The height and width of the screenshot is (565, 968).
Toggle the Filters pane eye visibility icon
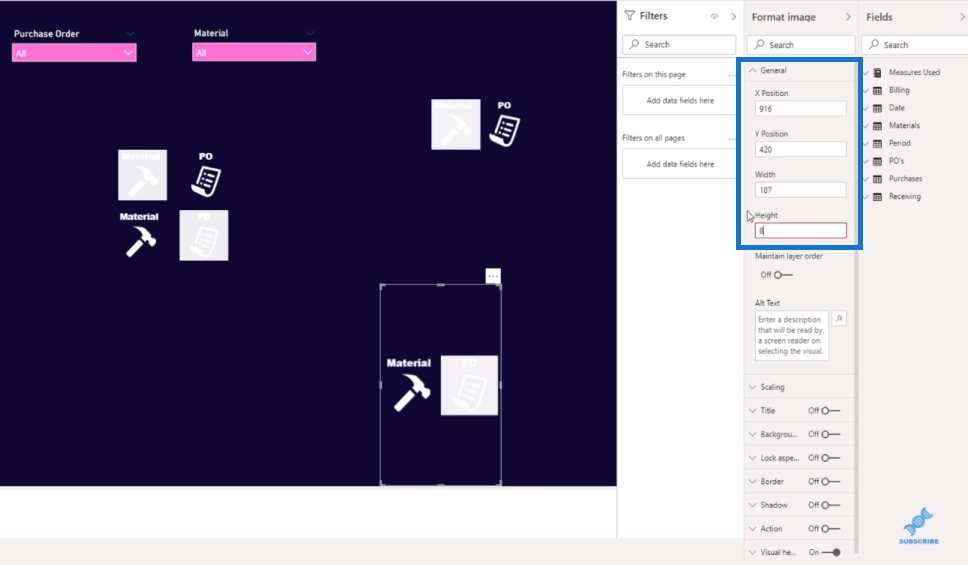click(714, 17)
